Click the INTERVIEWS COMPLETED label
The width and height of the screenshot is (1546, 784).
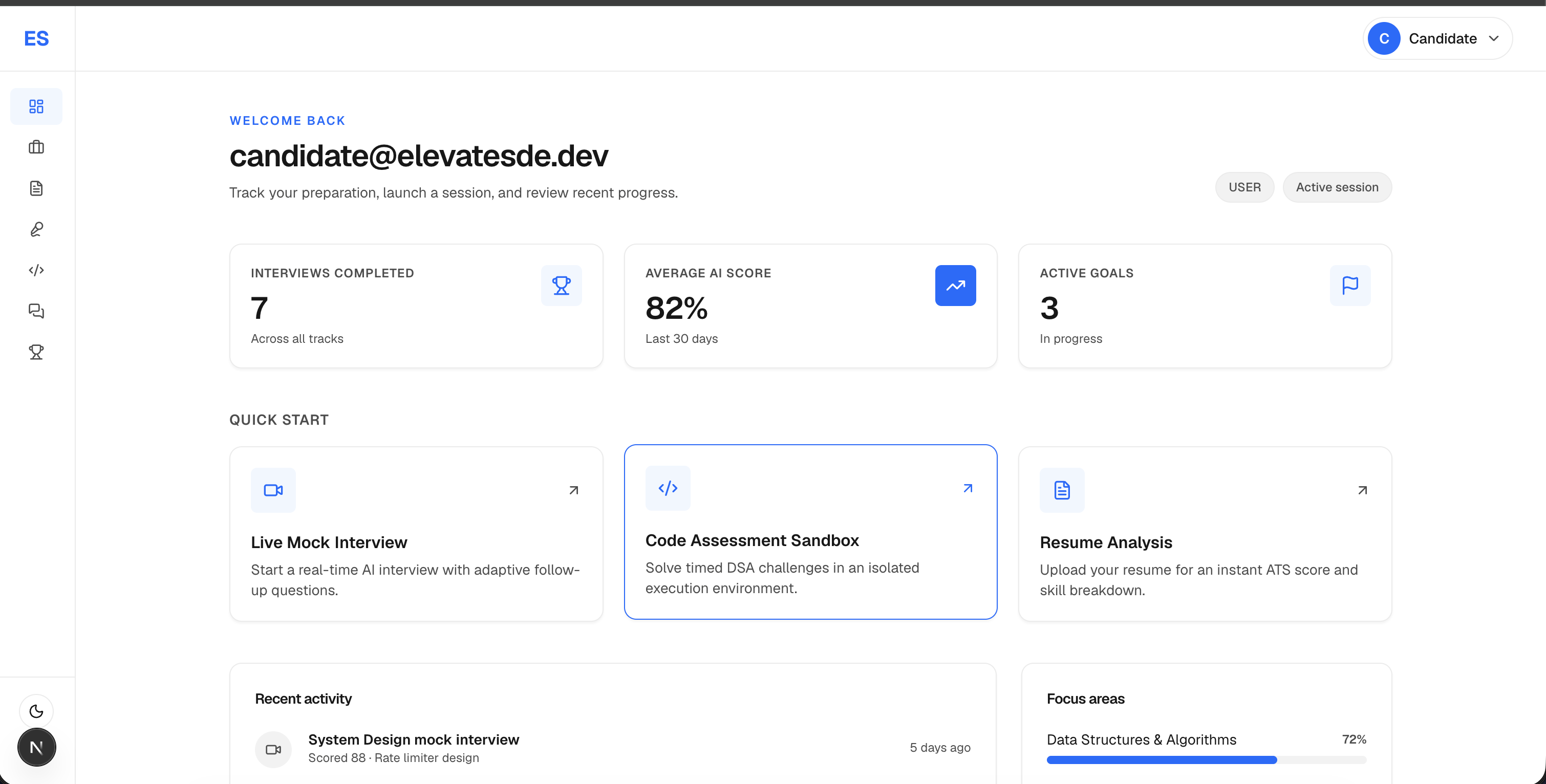[332, 274]
